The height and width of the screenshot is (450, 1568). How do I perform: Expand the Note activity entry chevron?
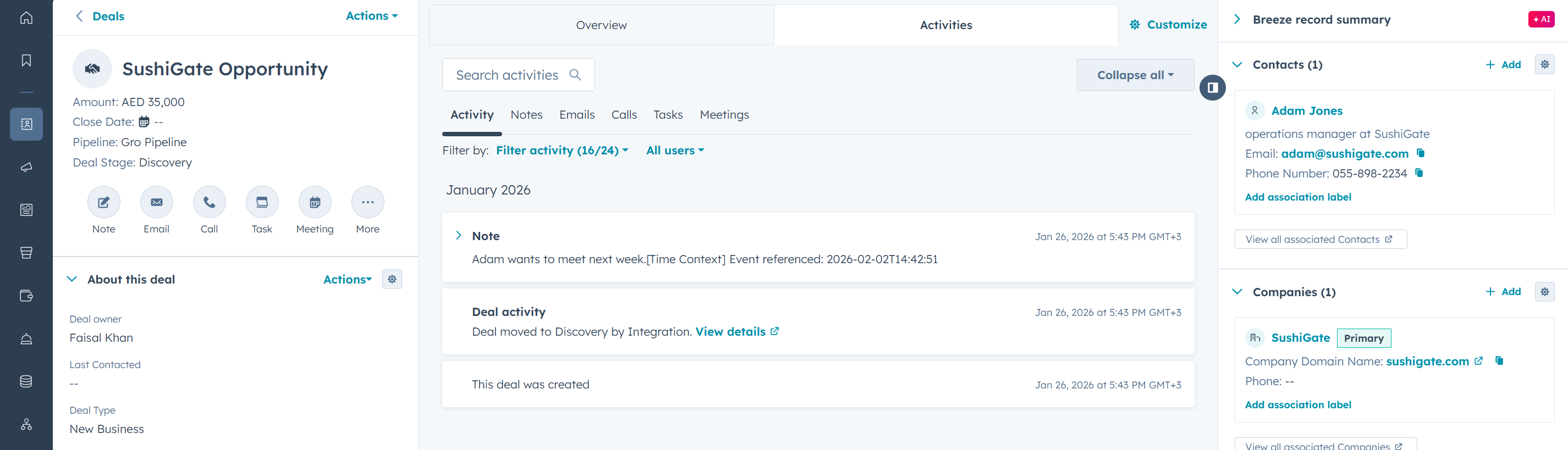(x=458, y=235)
